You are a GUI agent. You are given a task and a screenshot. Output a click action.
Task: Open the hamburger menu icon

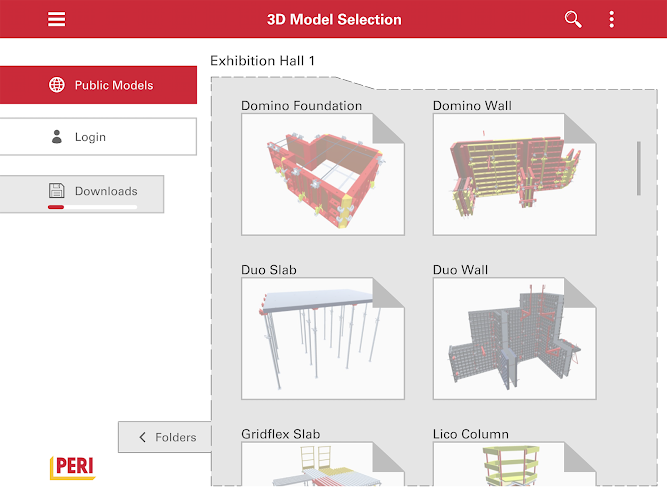coord(56,19)
